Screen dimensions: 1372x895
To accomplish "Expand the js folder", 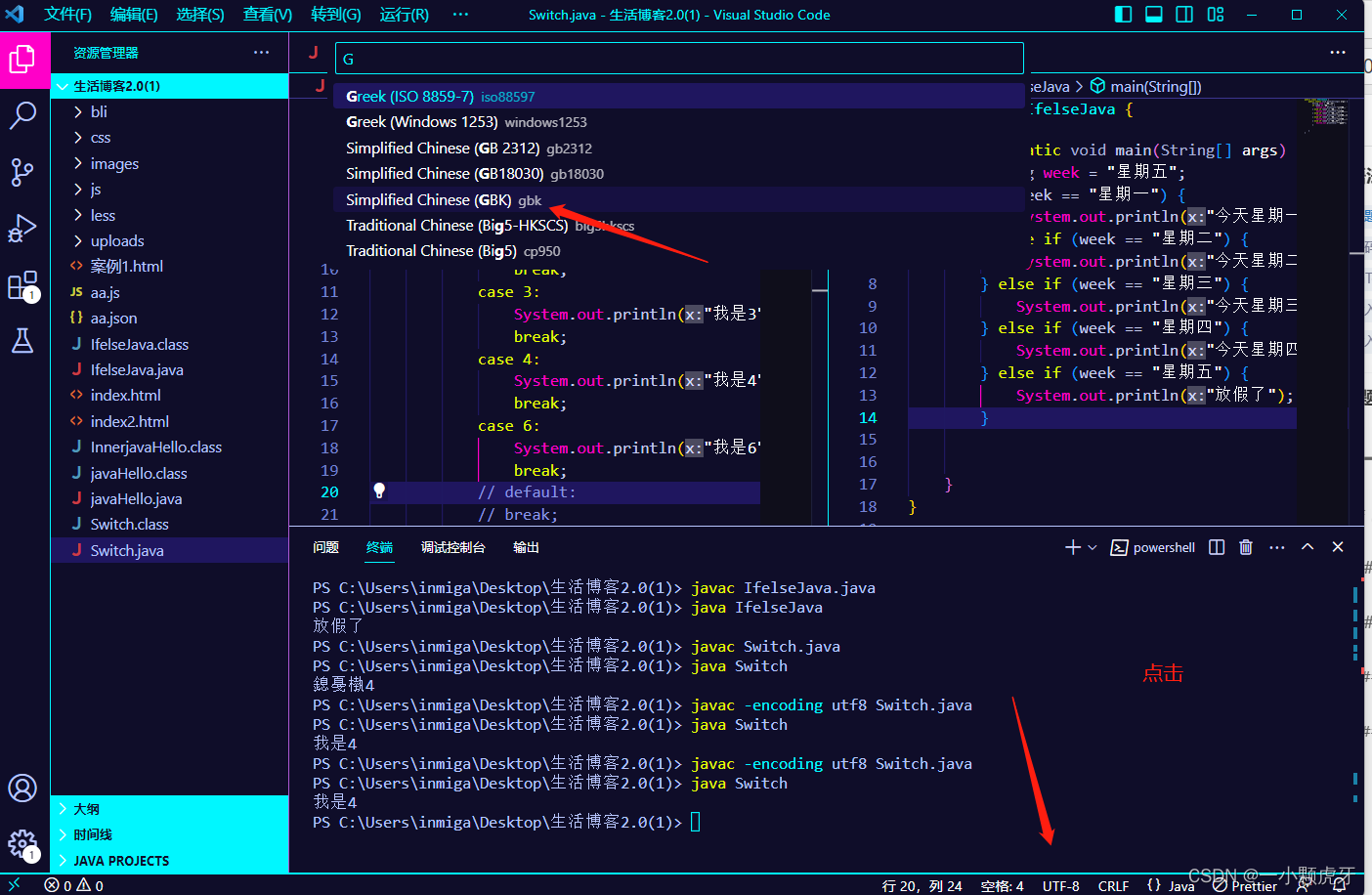I will tap(169, 189).
